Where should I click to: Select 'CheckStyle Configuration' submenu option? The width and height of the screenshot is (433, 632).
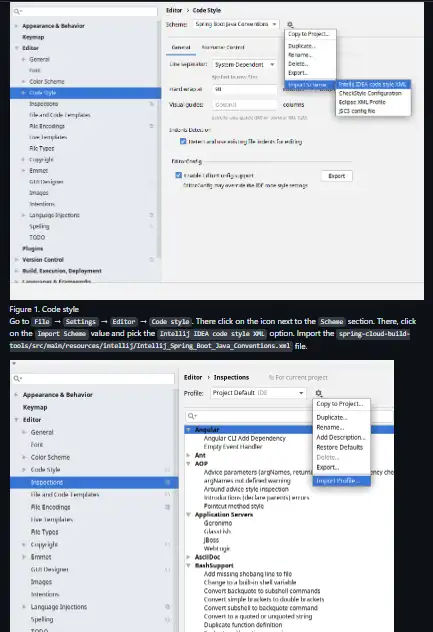click(x=373, y=93)
